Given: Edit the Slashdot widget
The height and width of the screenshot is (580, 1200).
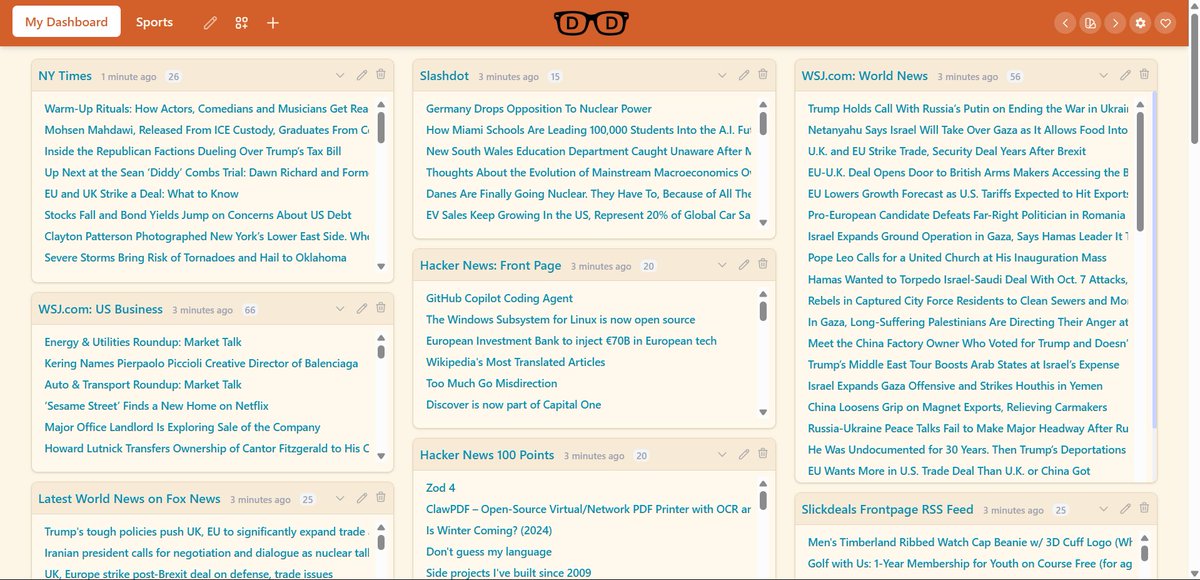Looking at the screenshot, I should pos(744,75).
